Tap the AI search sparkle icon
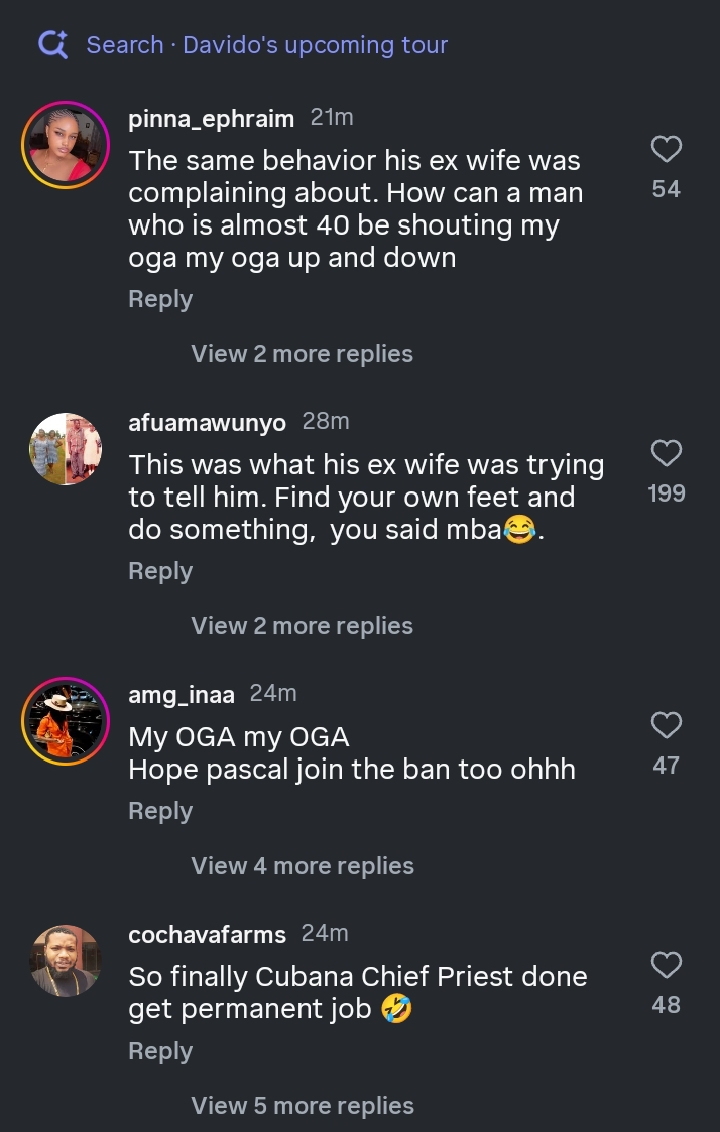Image resolution: width=720 pixels, height=1132 pixels. [53, 44]
